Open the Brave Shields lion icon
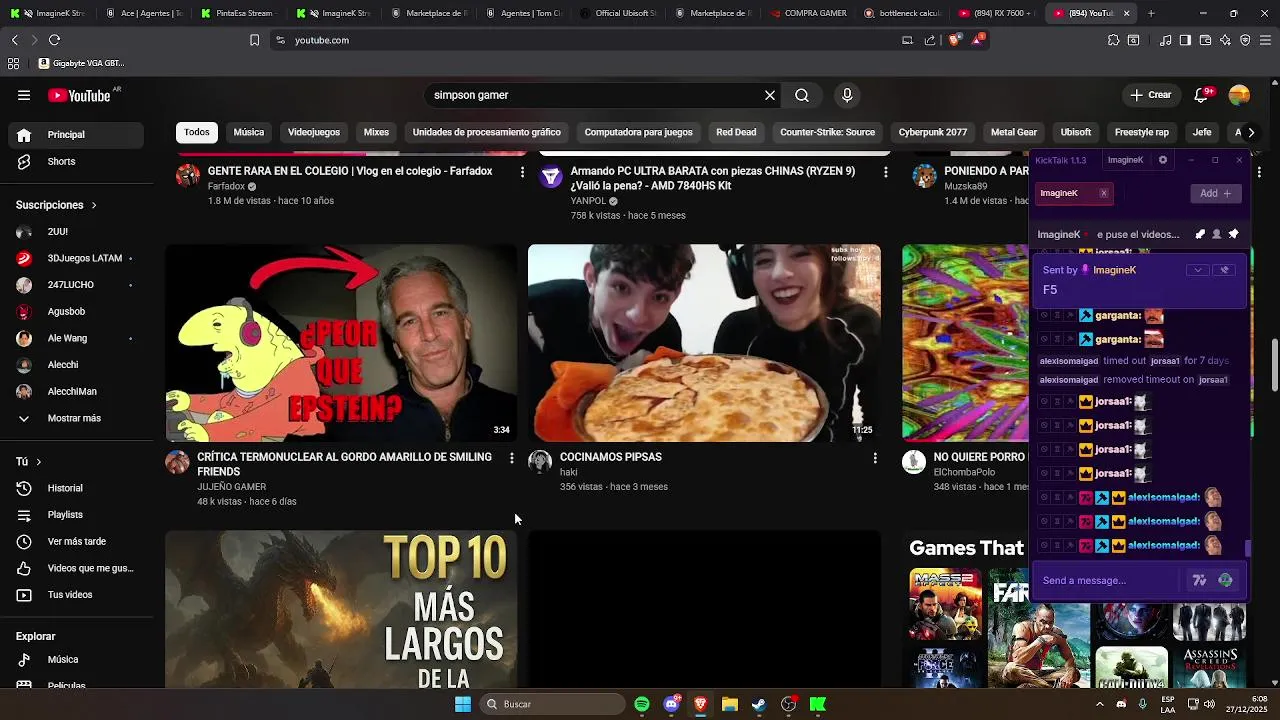Screen dimensions: 1280x720 tap(953, 40)
